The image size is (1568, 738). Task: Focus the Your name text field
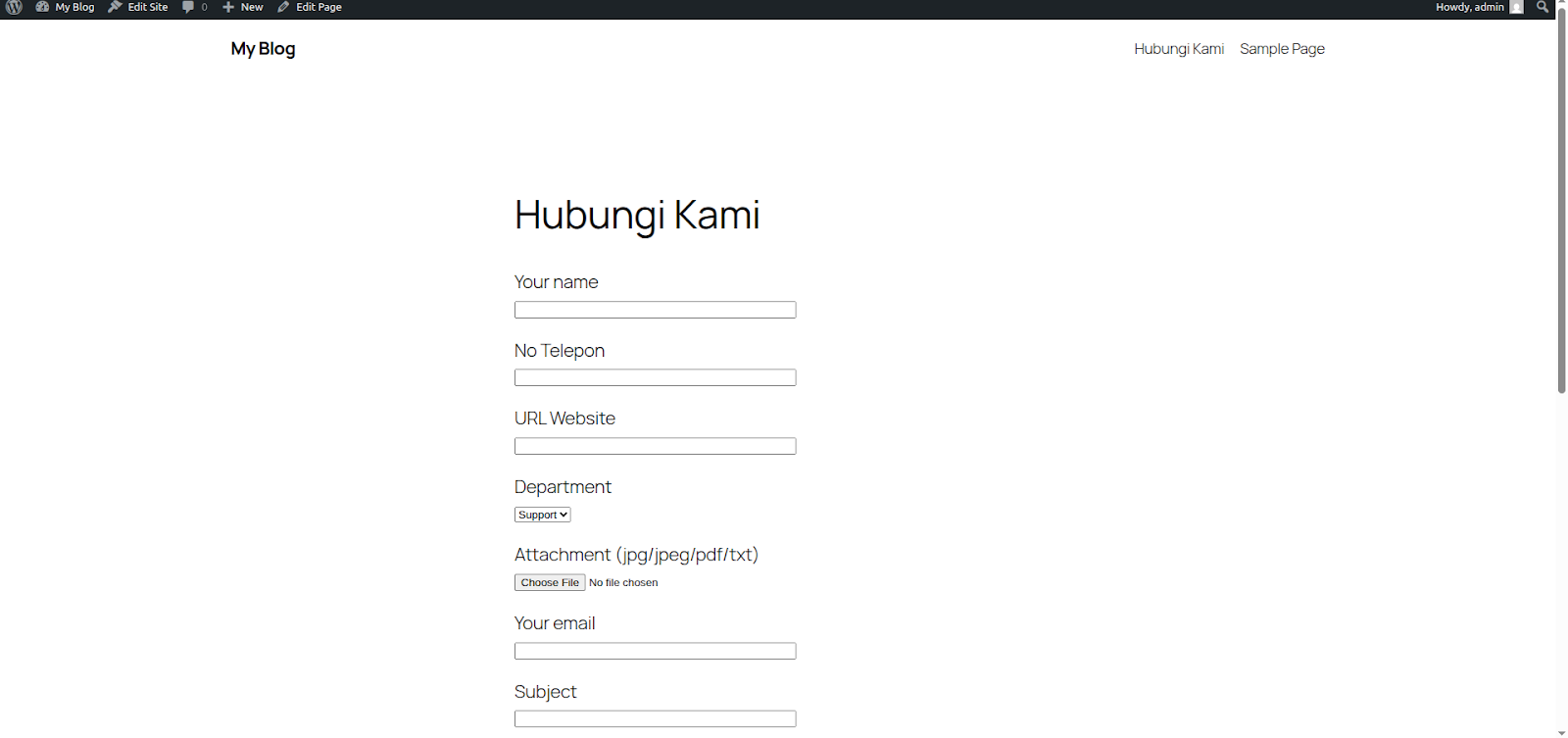(x=655, y=310)
